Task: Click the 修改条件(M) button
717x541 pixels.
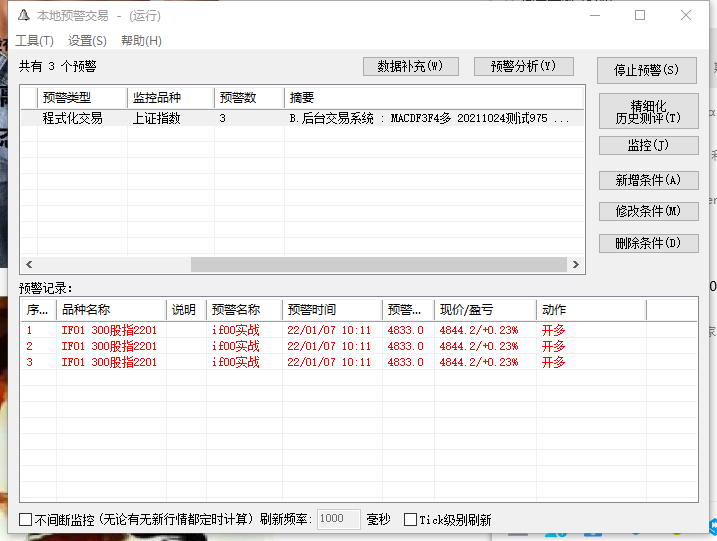Action: (646, 212)
